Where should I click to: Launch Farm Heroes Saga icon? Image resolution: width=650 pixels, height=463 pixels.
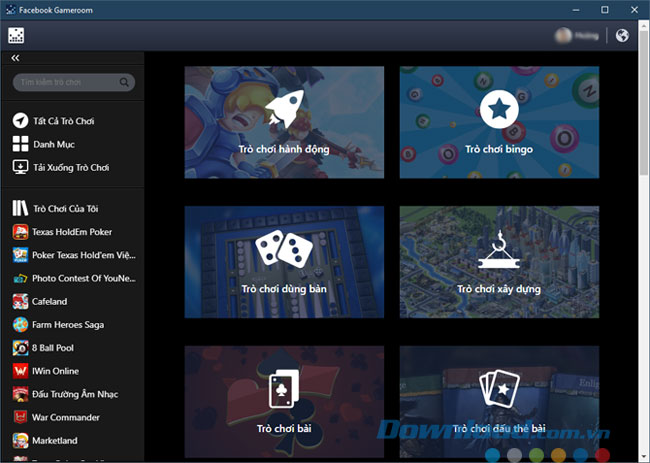point(20,325)
